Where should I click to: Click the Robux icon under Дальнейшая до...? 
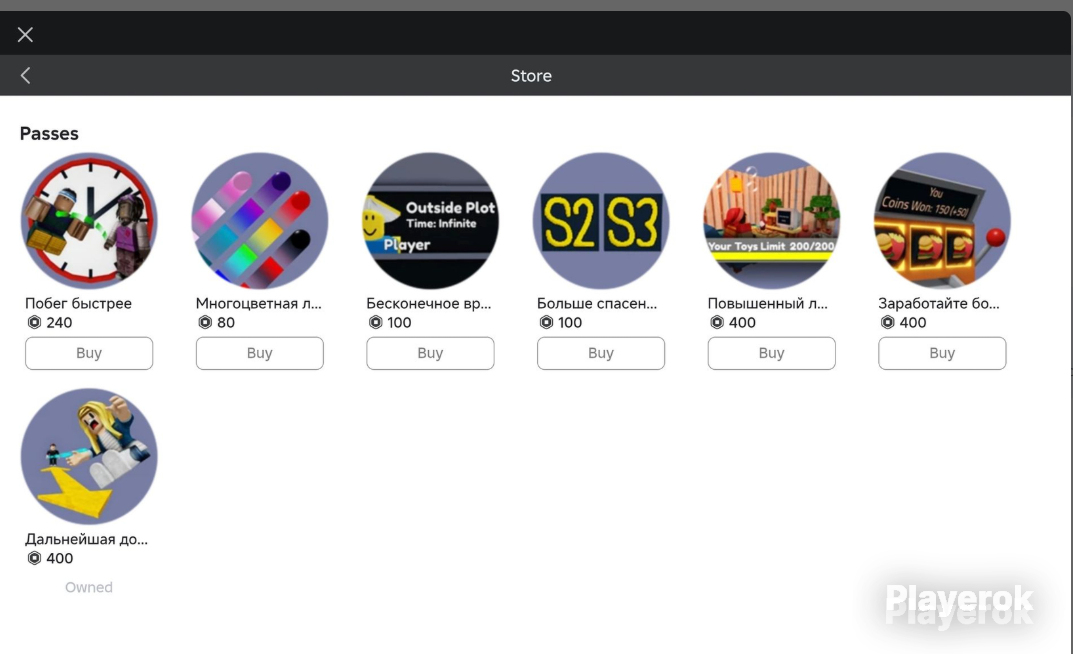[34, 558]
